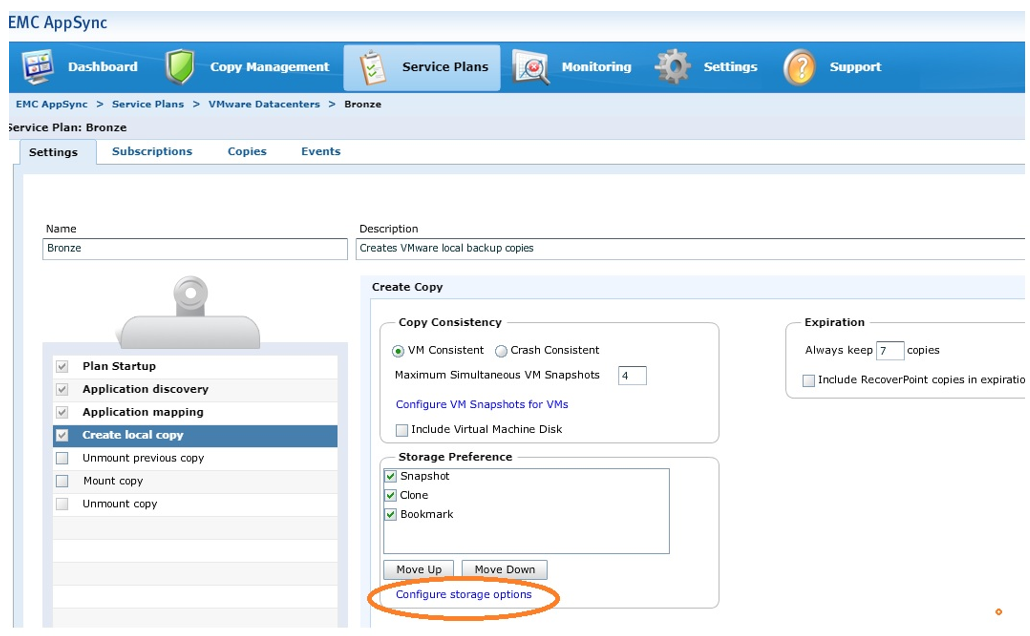Click the Service Plans clipboard icon
Image resolution: width=1030 pixels, height=636 pixels.
click(373, 68)
